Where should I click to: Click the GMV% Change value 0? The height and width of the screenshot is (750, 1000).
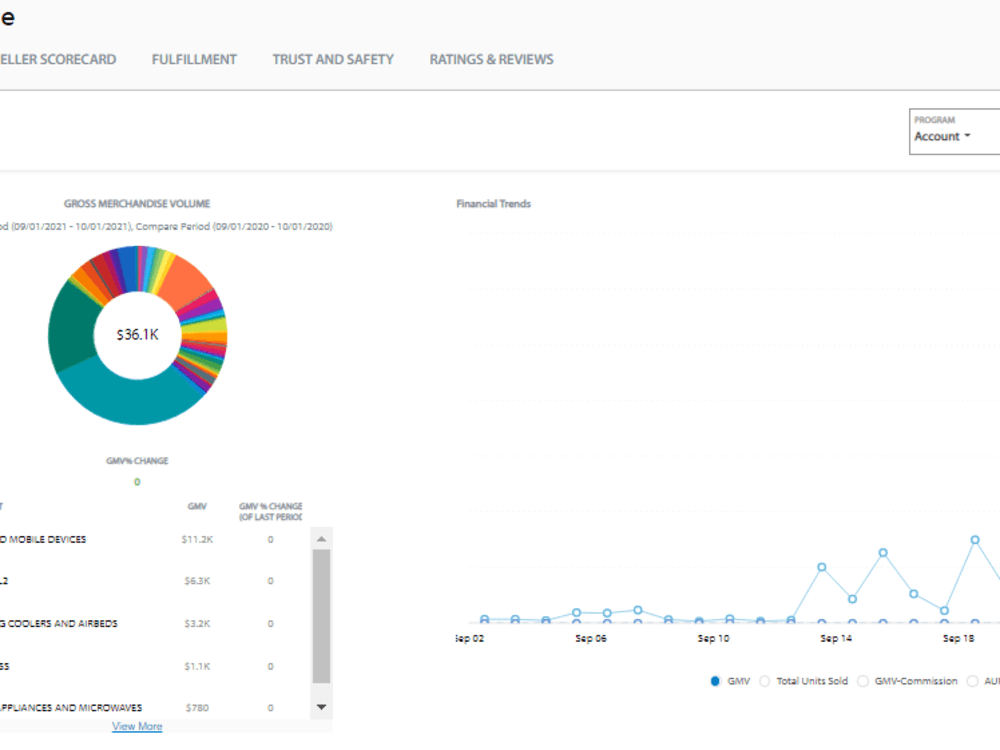pyautogui.click(x=137, y=482)
